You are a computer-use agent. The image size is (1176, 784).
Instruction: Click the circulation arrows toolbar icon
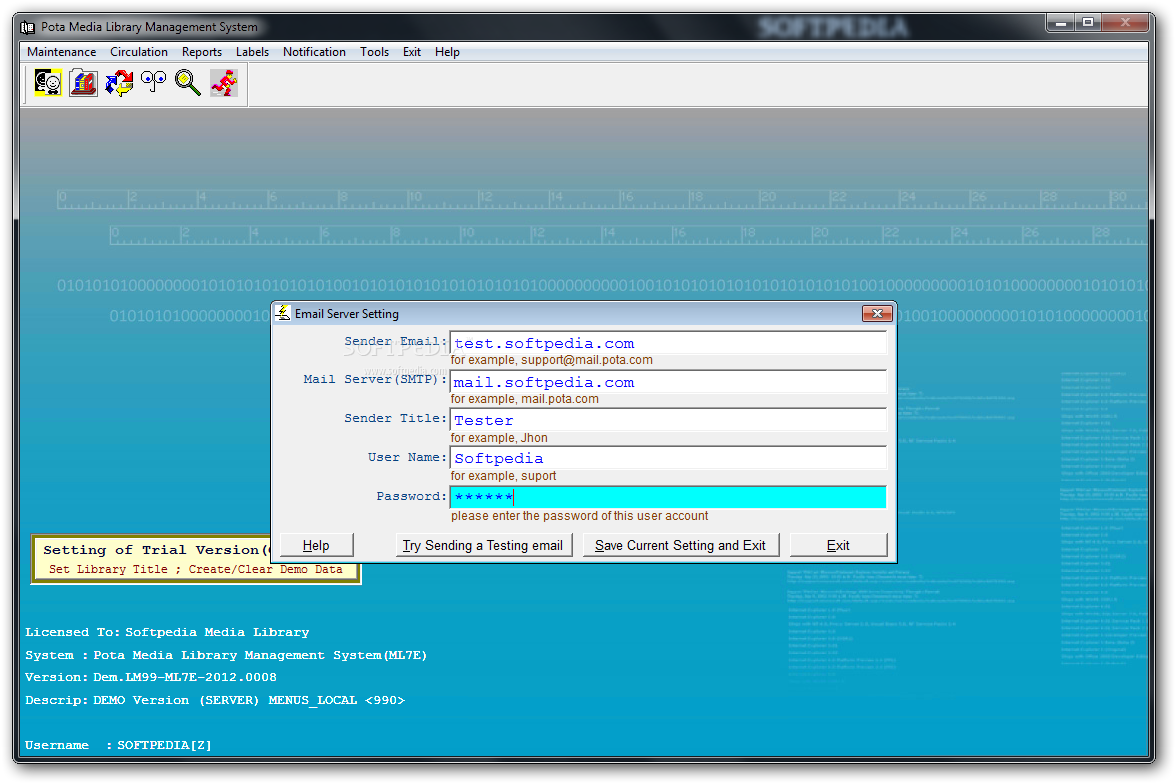coord(118,83)
